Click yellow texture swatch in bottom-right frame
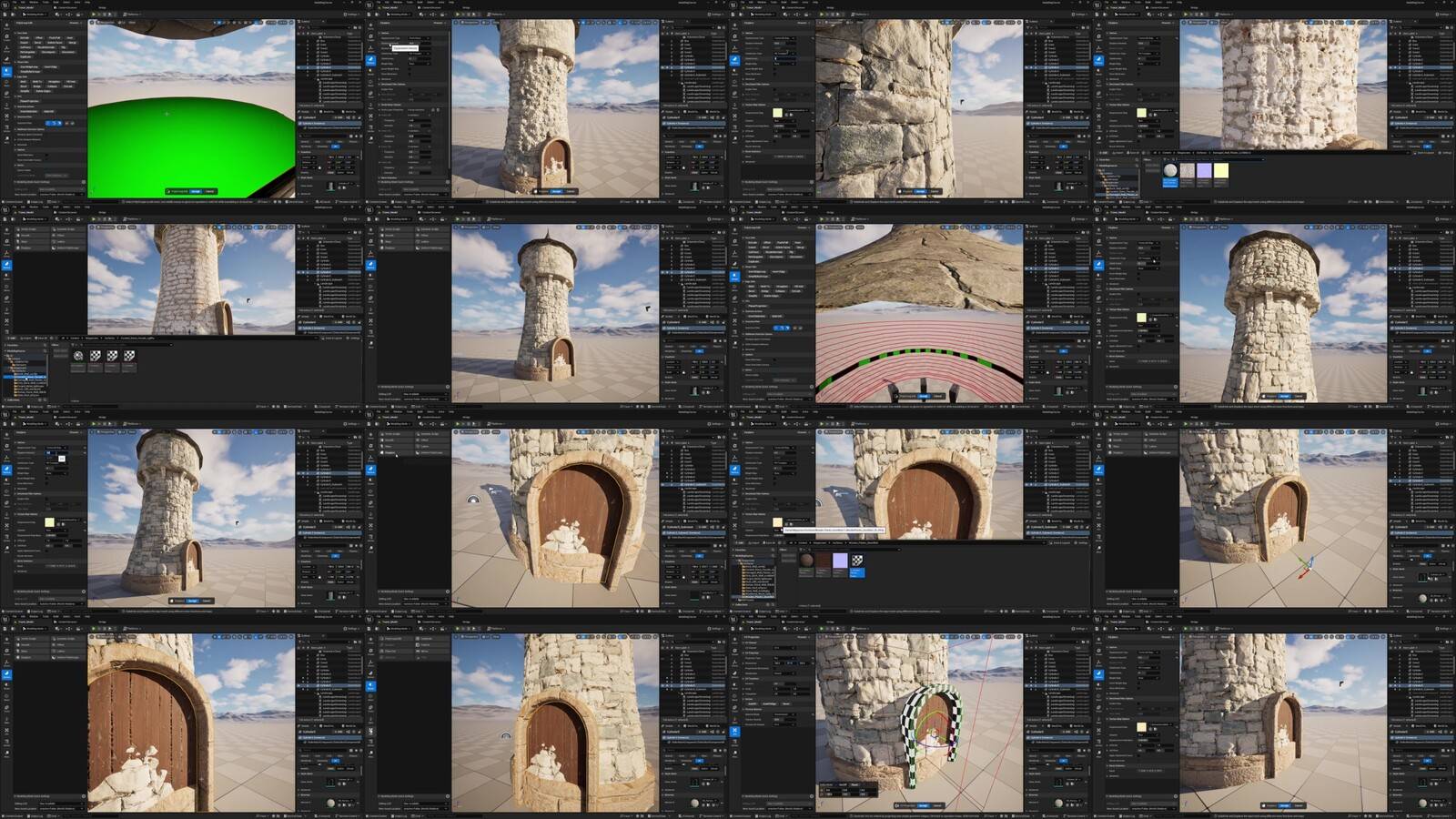 [1141, 727]
